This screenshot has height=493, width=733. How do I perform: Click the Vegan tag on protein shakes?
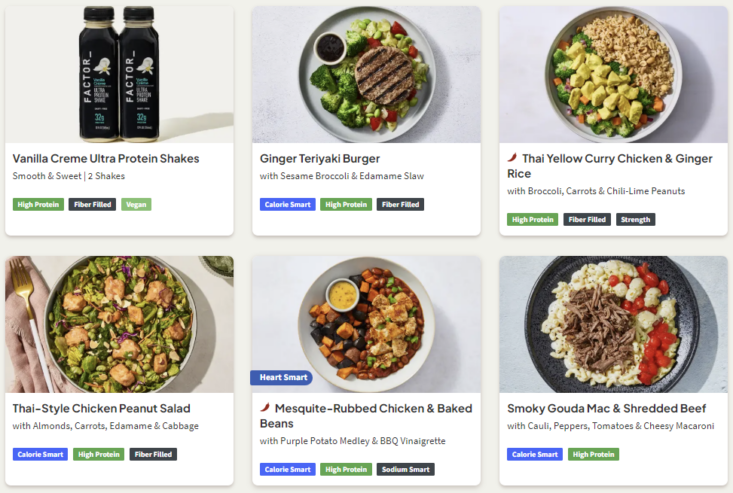tap(136, 205)
